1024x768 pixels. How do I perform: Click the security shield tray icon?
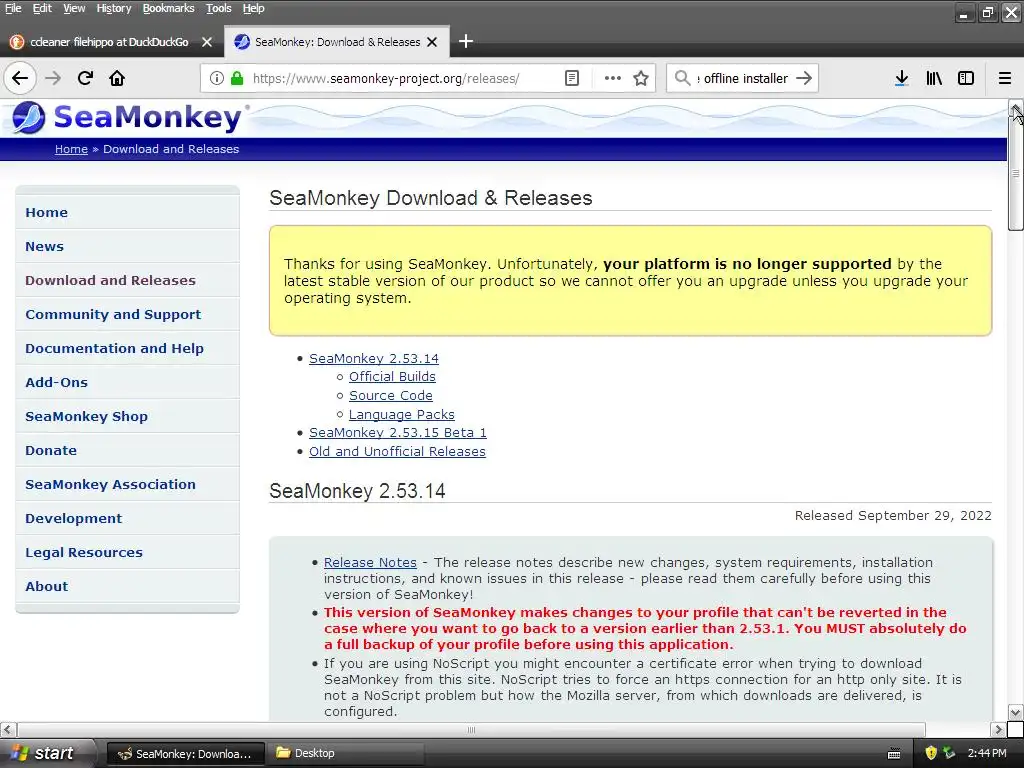click(x=931, y=753)
